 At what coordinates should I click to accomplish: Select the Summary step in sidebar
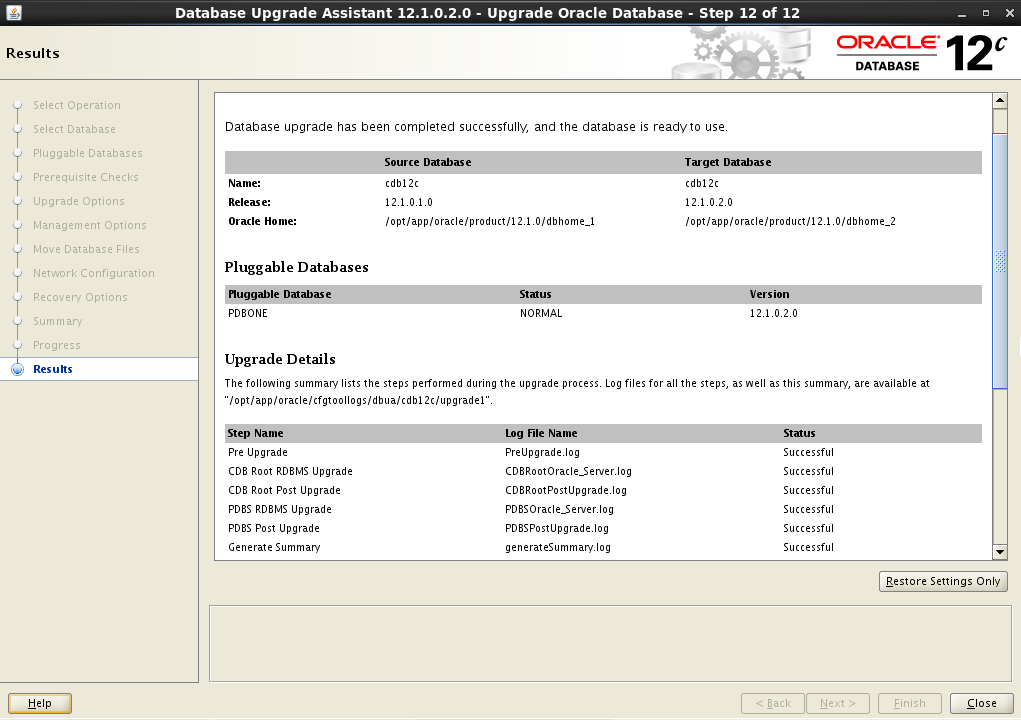click(57, 321)
